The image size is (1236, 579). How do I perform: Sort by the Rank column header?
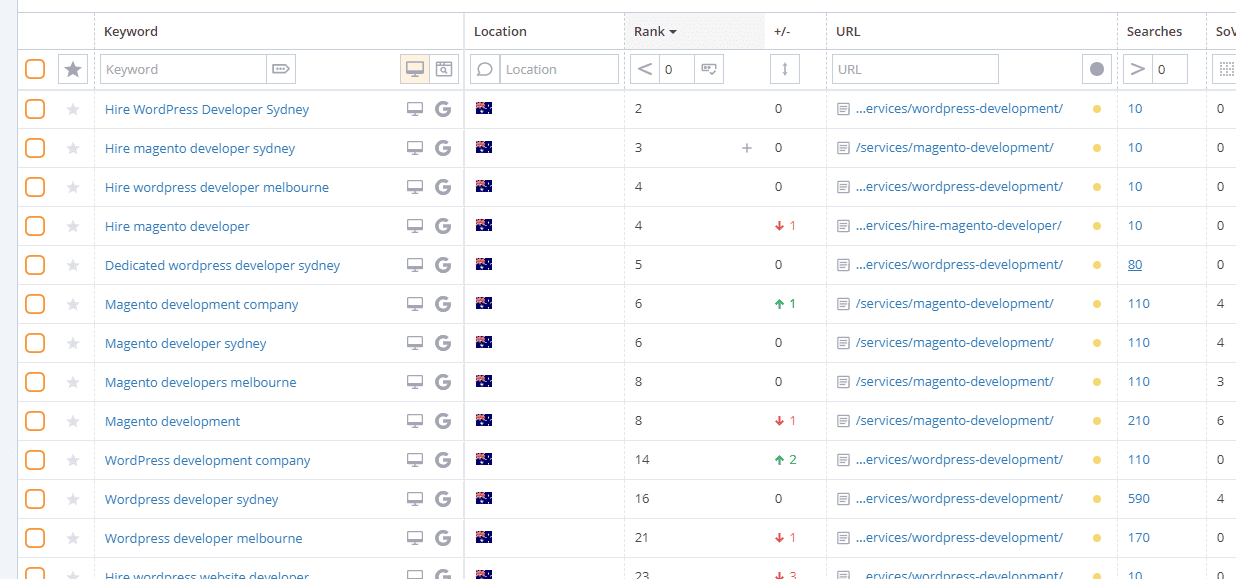click(655, 32)
